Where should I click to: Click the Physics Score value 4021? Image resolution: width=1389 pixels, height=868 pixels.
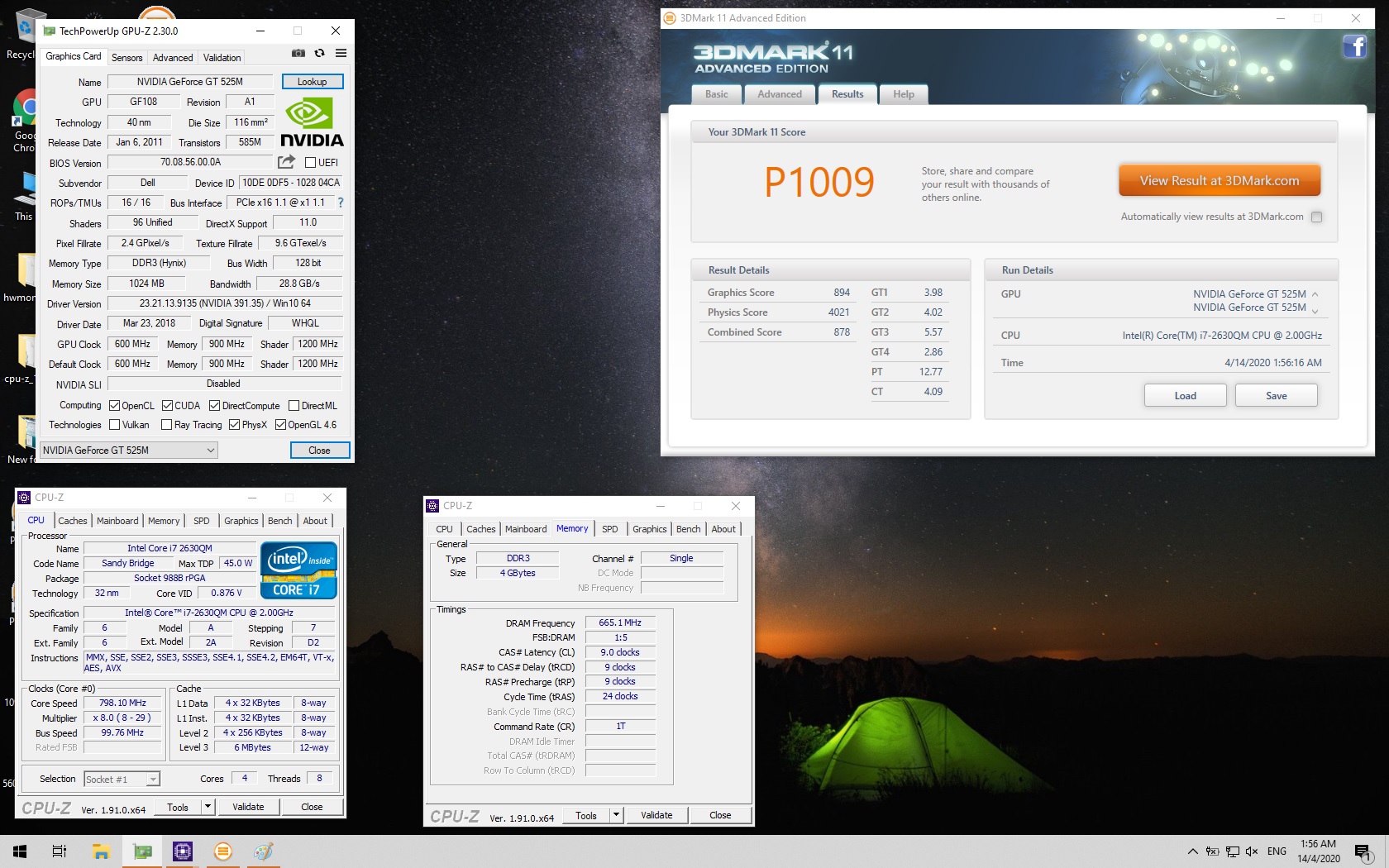tap(838, 312)
